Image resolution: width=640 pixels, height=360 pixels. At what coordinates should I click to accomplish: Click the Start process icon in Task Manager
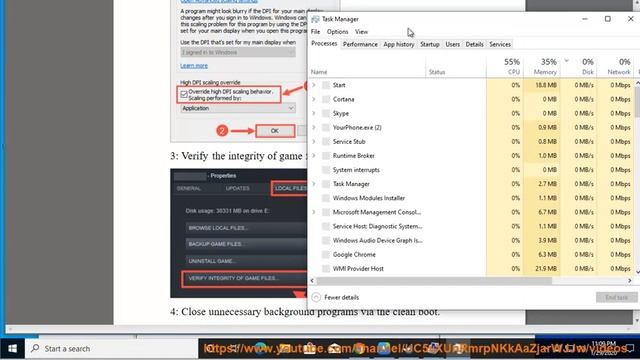coord(326,85)
